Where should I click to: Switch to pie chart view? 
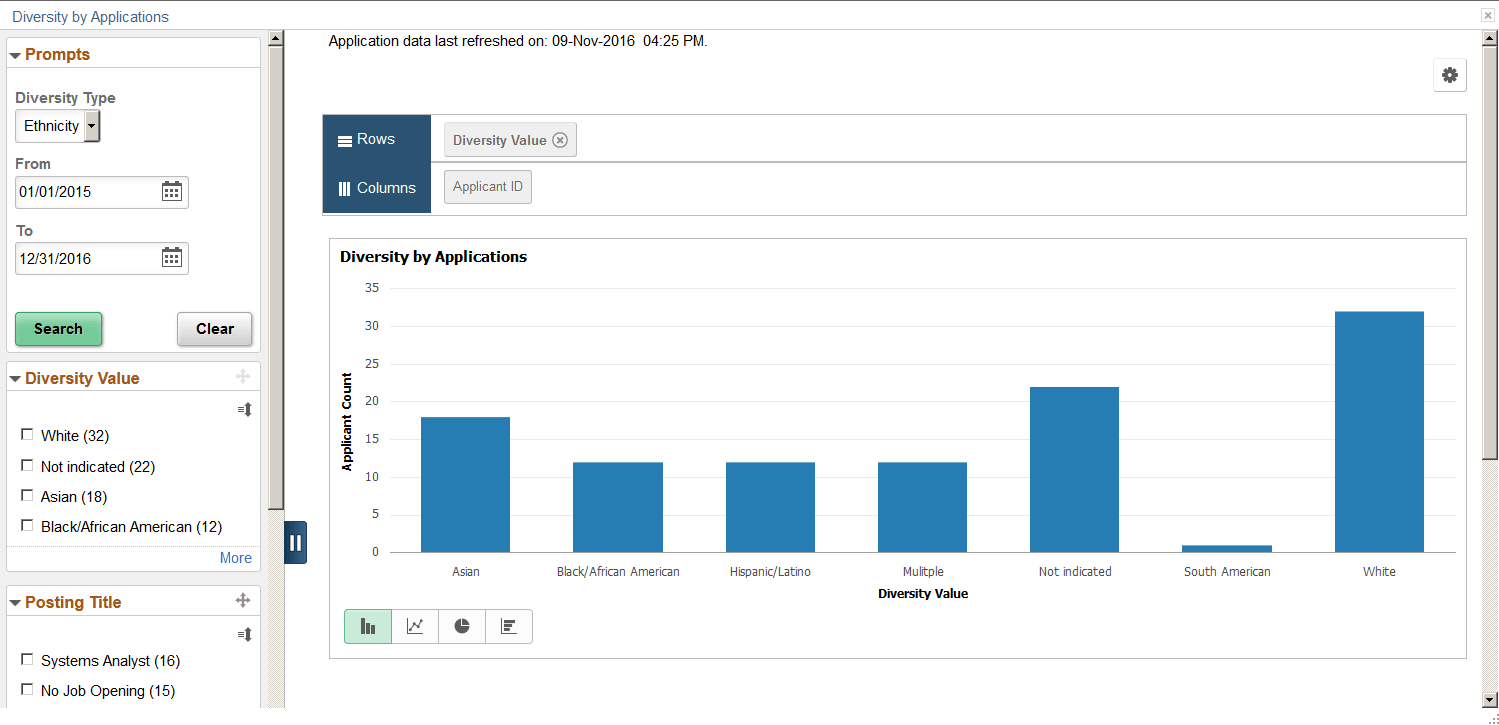click(x=462, y=626)
